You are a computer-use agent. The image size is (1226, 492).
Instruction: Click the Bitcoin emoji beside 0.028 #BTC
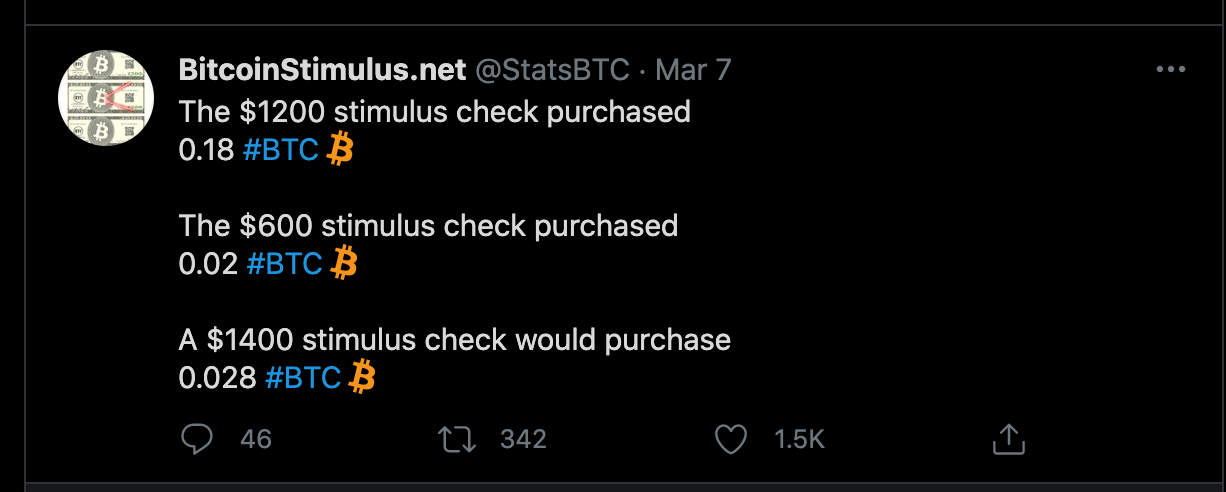point(363,378)
